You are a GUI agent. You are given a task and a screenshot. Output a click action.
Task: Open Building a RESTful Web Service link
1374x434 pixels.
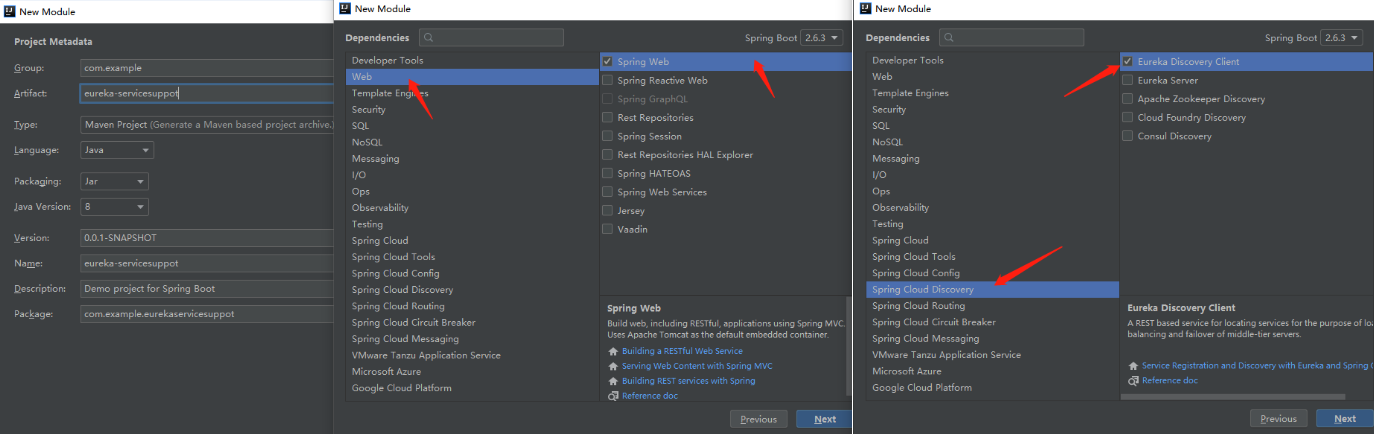682,352
